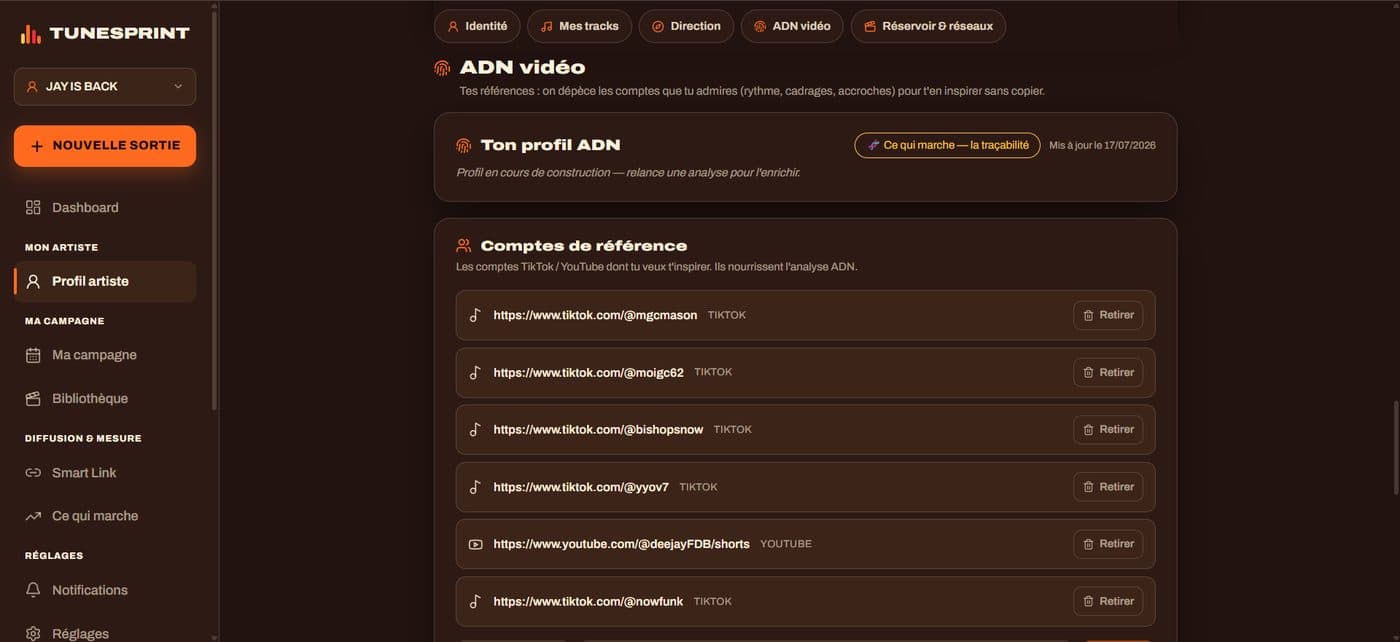This screenshot has height=642, width=1400.
Task: Switch to the Direction tab
Action: (x=686, y=26)
